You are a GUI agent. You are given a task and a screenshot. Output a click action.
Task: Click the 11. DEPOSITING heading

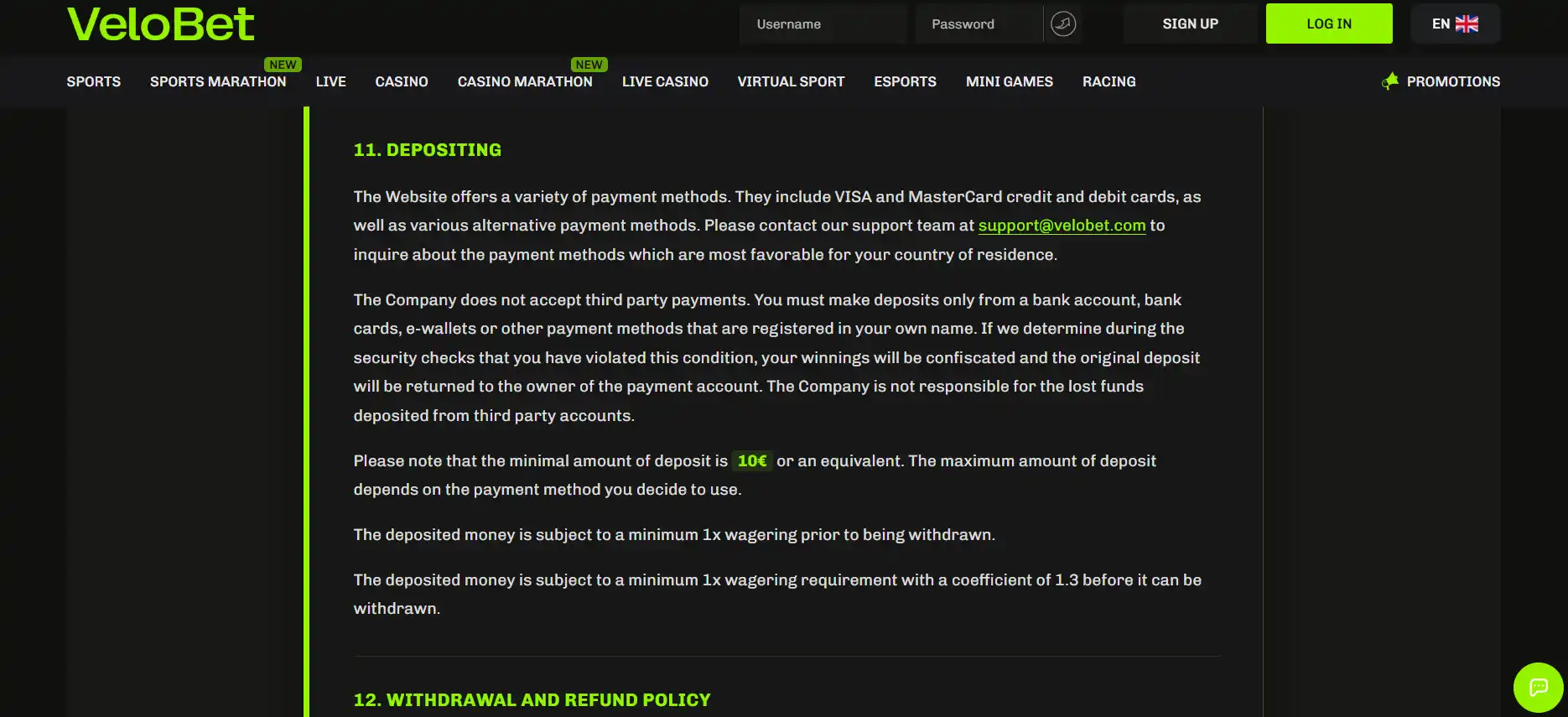428,150
